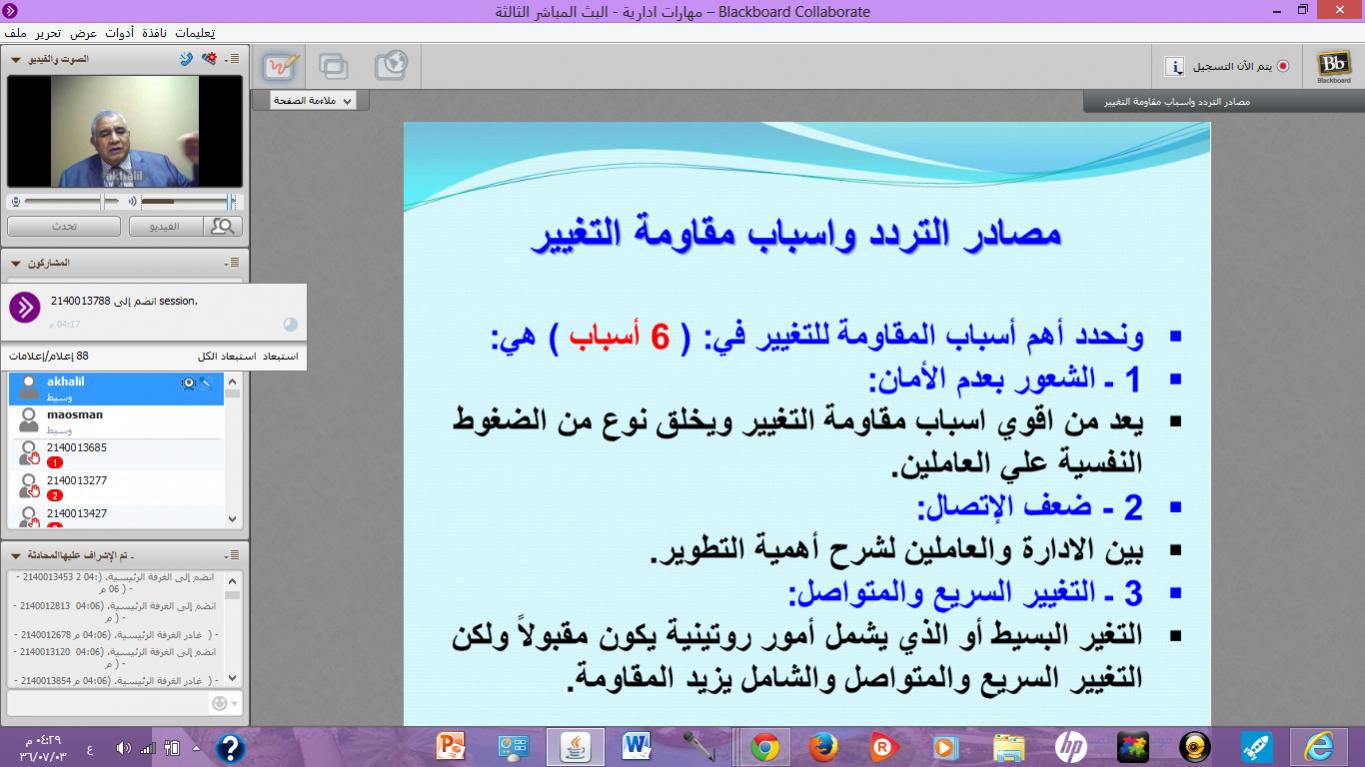Toggle the recording indicator button
The image size is (1365, 767).
pos(1283,66)
